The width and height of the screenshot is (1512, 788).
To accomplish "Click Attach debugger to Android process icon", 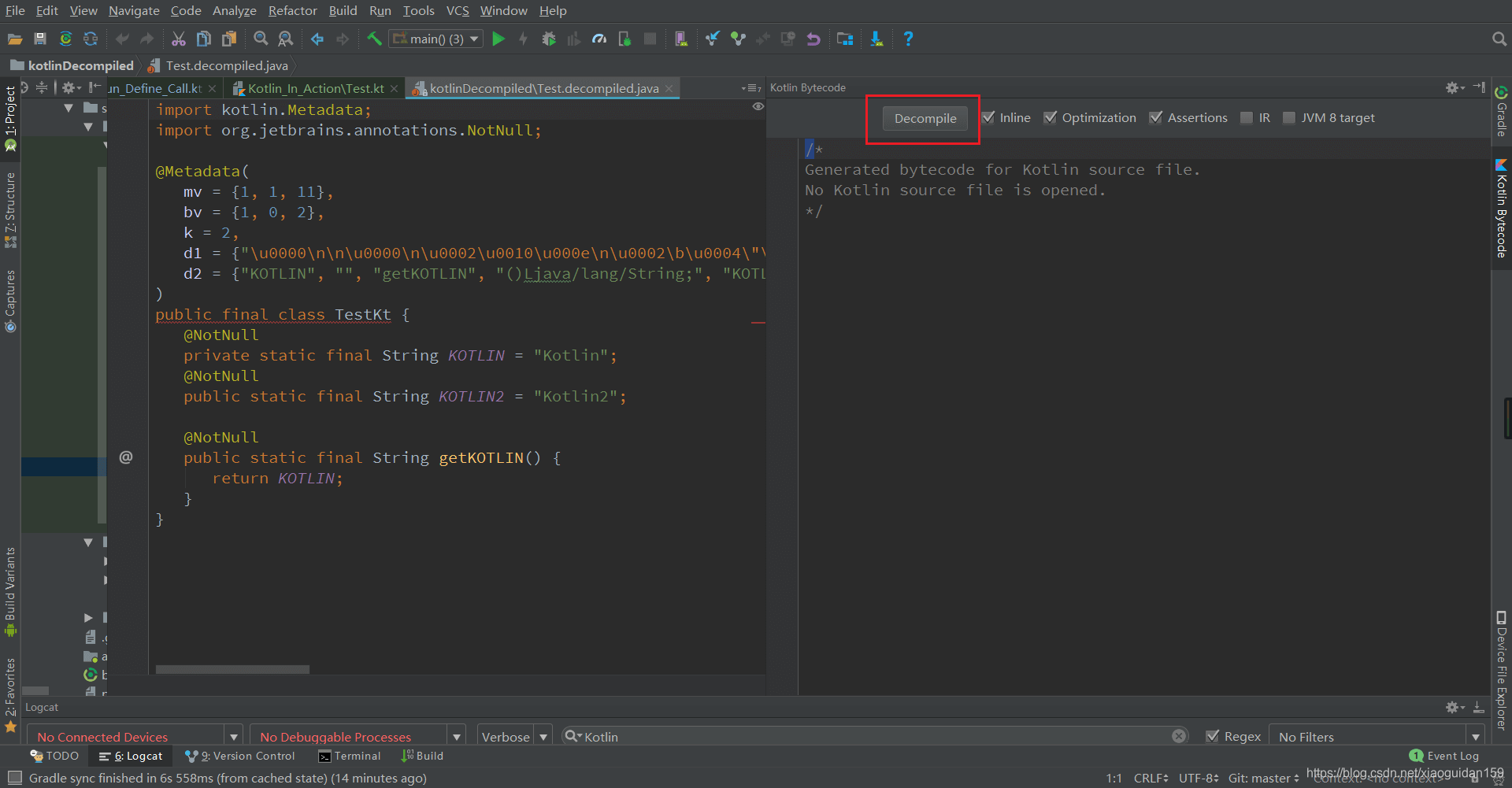I will click(x=624, y=39).
